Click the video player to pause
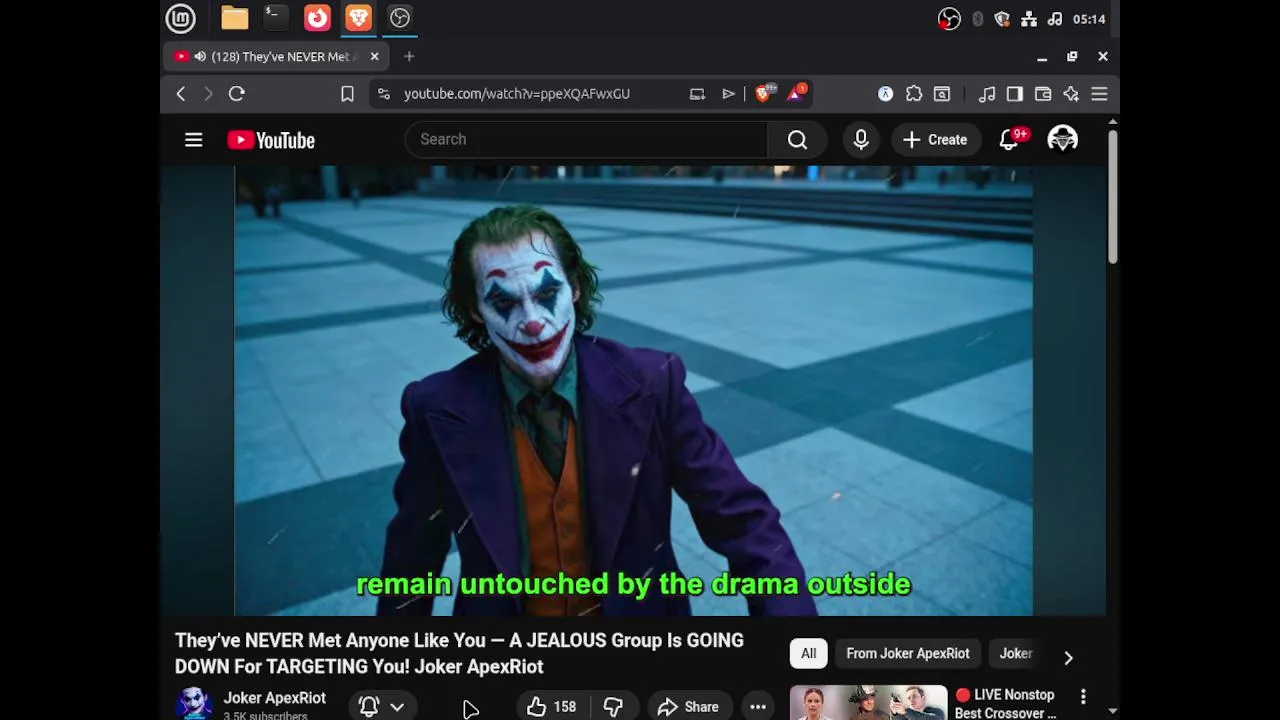 tap(633, 390)
